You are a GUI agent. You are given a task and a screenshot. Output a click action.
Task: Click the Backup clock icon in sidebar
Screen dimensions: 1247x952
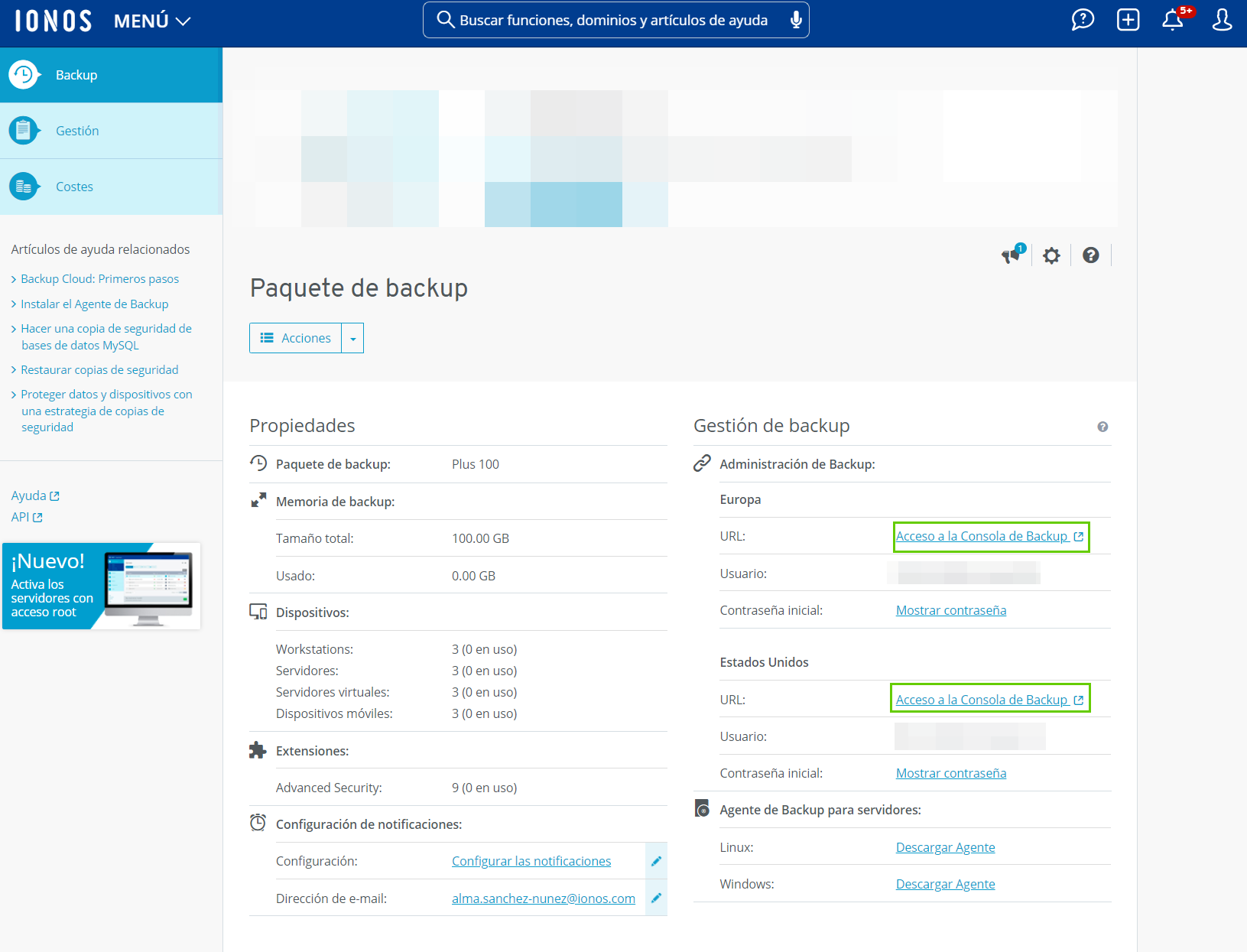click(x=24, y=75)
